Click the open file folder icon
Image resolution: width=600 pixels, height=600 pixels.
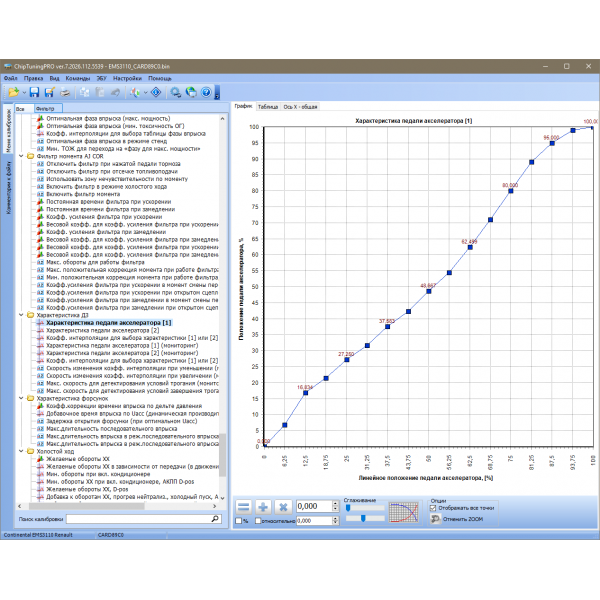pyautogui.click(x=13, y=92)
